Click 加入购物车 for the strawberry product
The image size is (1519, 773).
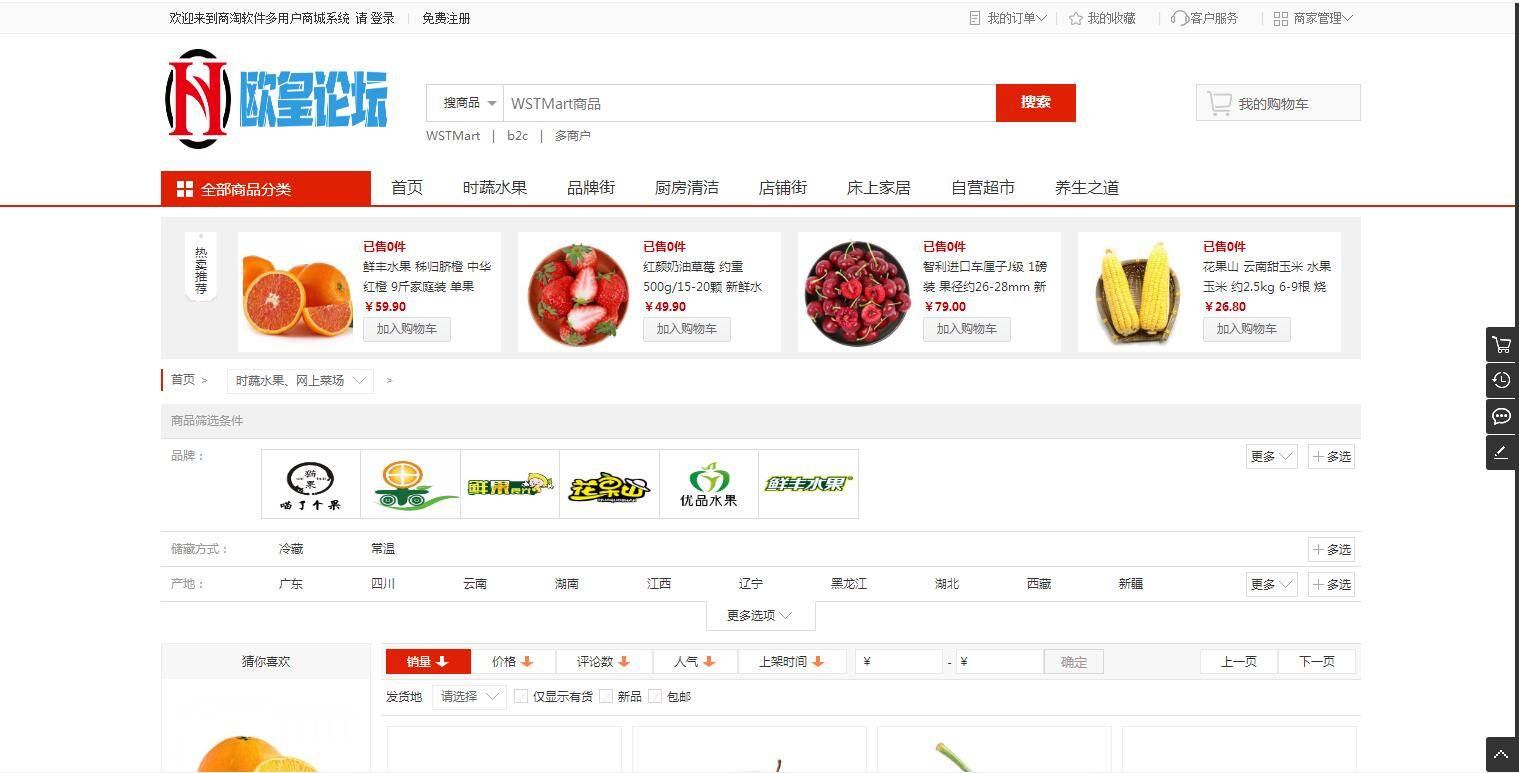coord(686,329)
